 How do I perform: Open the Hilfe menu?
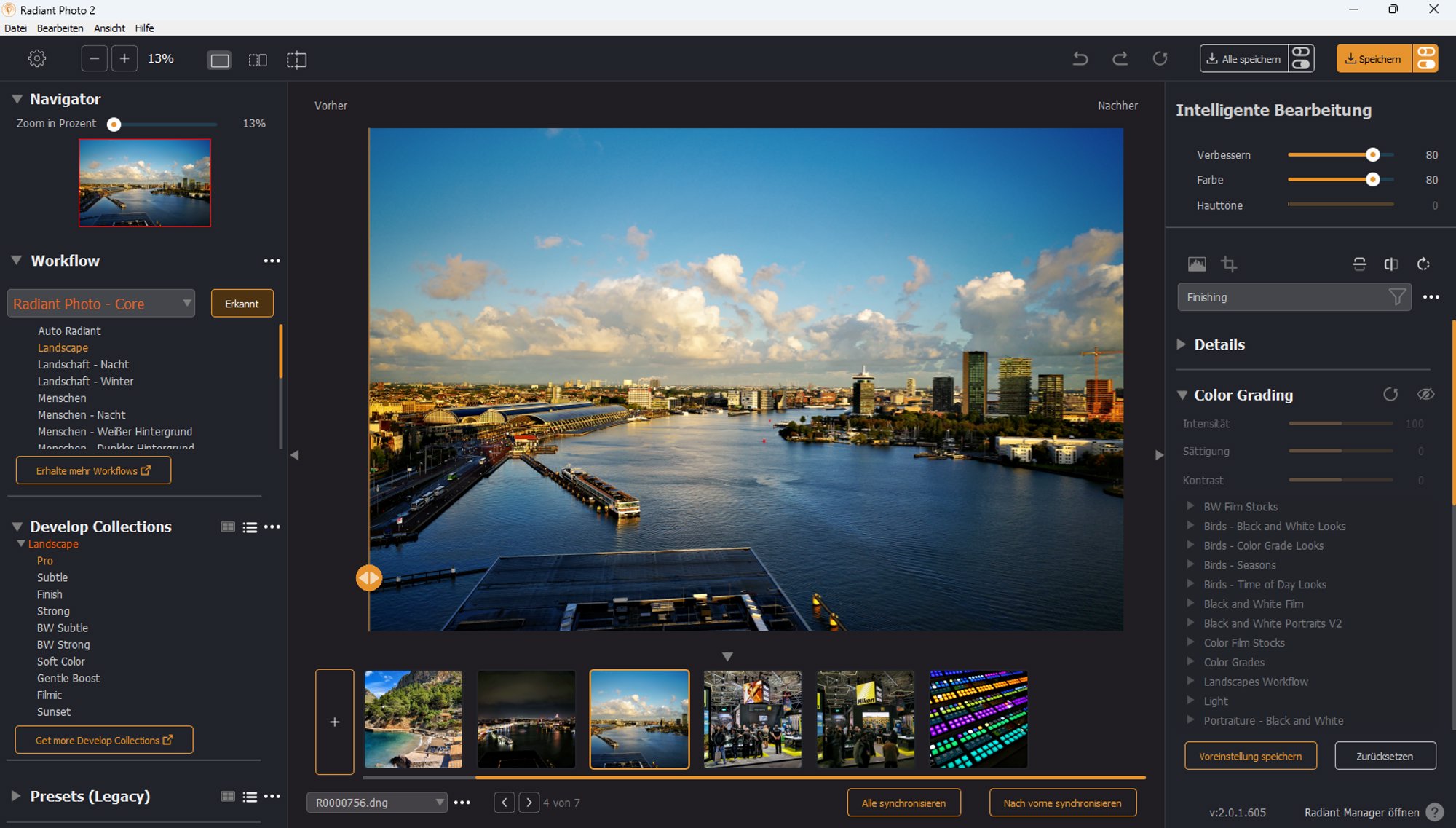(144, 28)
